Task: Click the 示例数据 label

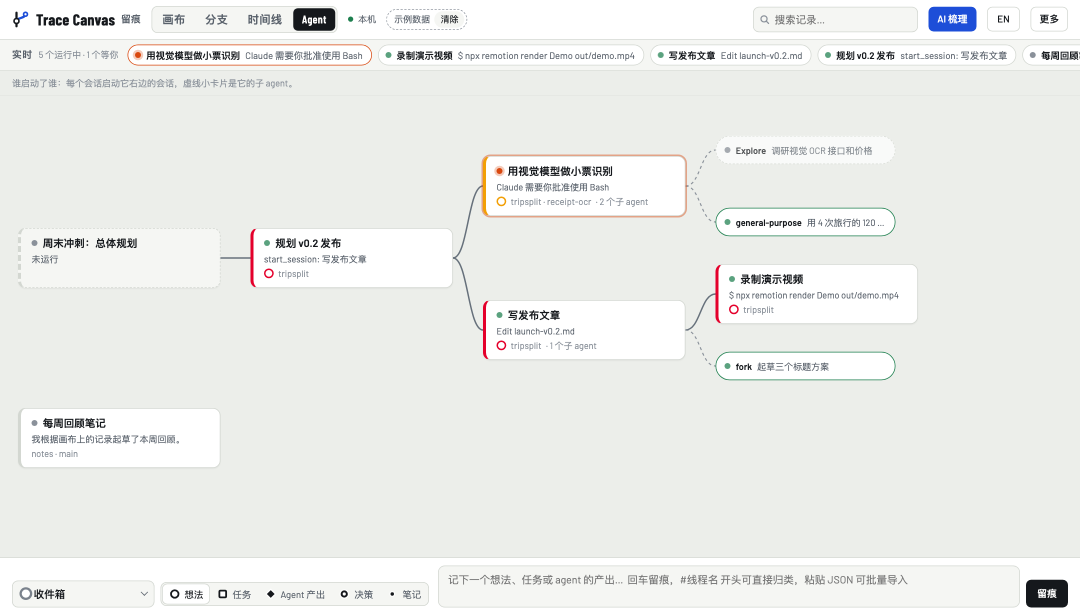Action: [412, 19]
